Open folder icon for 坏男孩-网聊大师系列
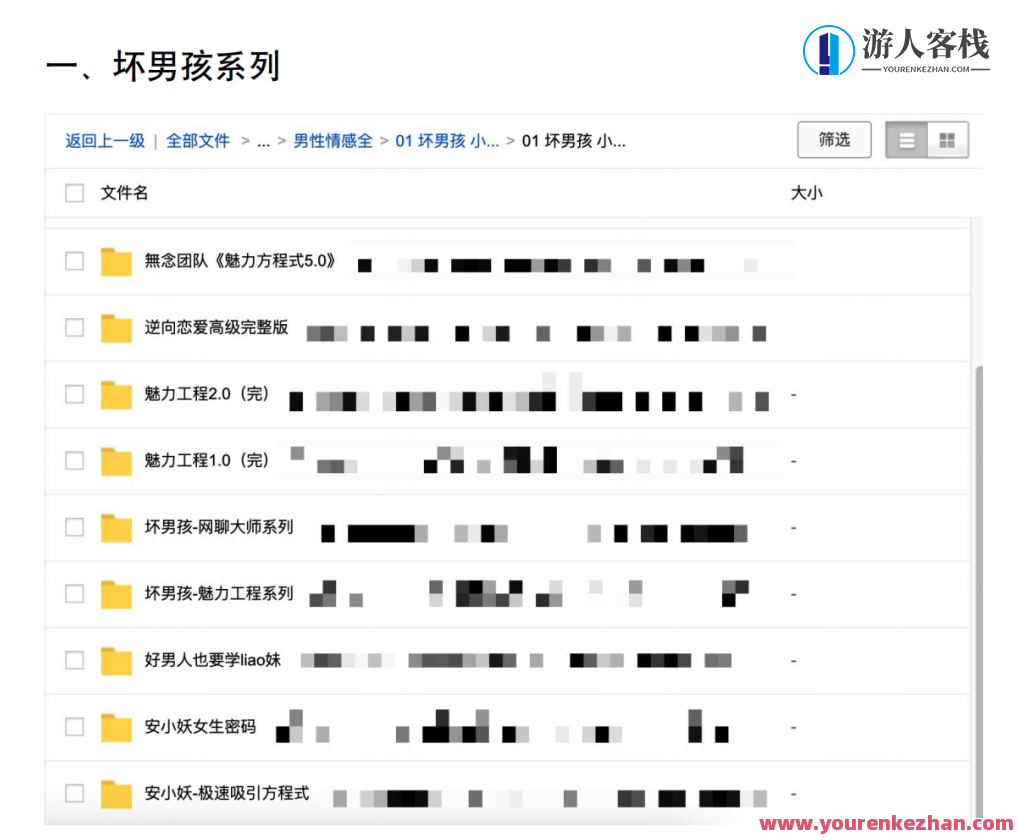This screenshot has height=840, width=1019. pyautogui.click(x=116, y=528)
